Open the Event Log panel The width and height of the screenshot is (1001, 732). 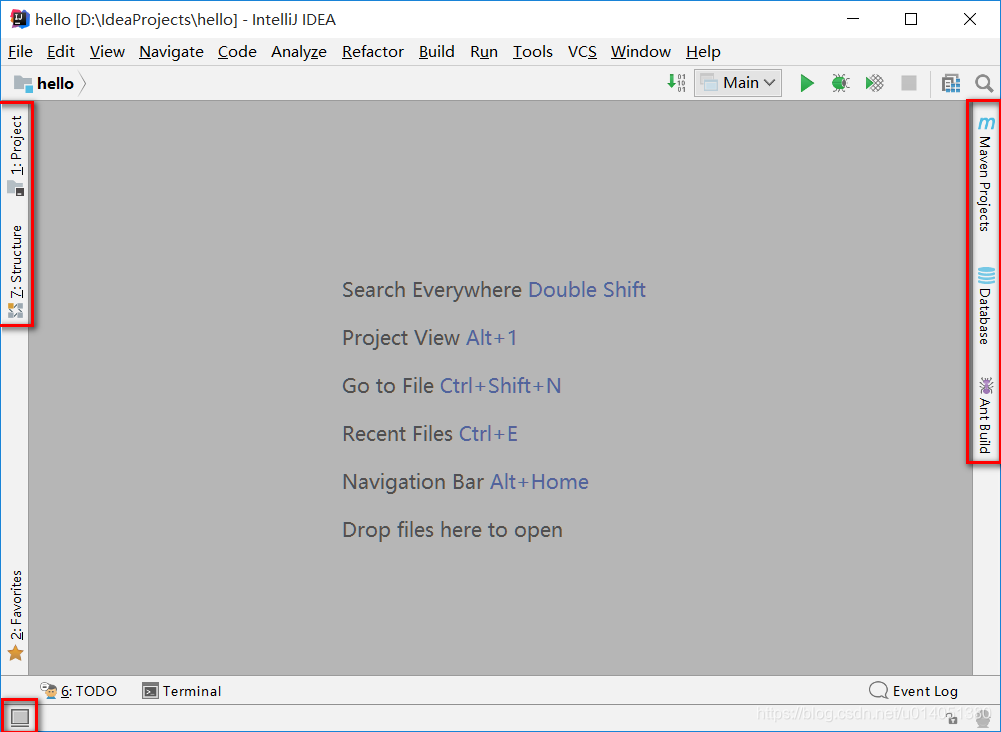pyautogui.click(x=914, y=691)
